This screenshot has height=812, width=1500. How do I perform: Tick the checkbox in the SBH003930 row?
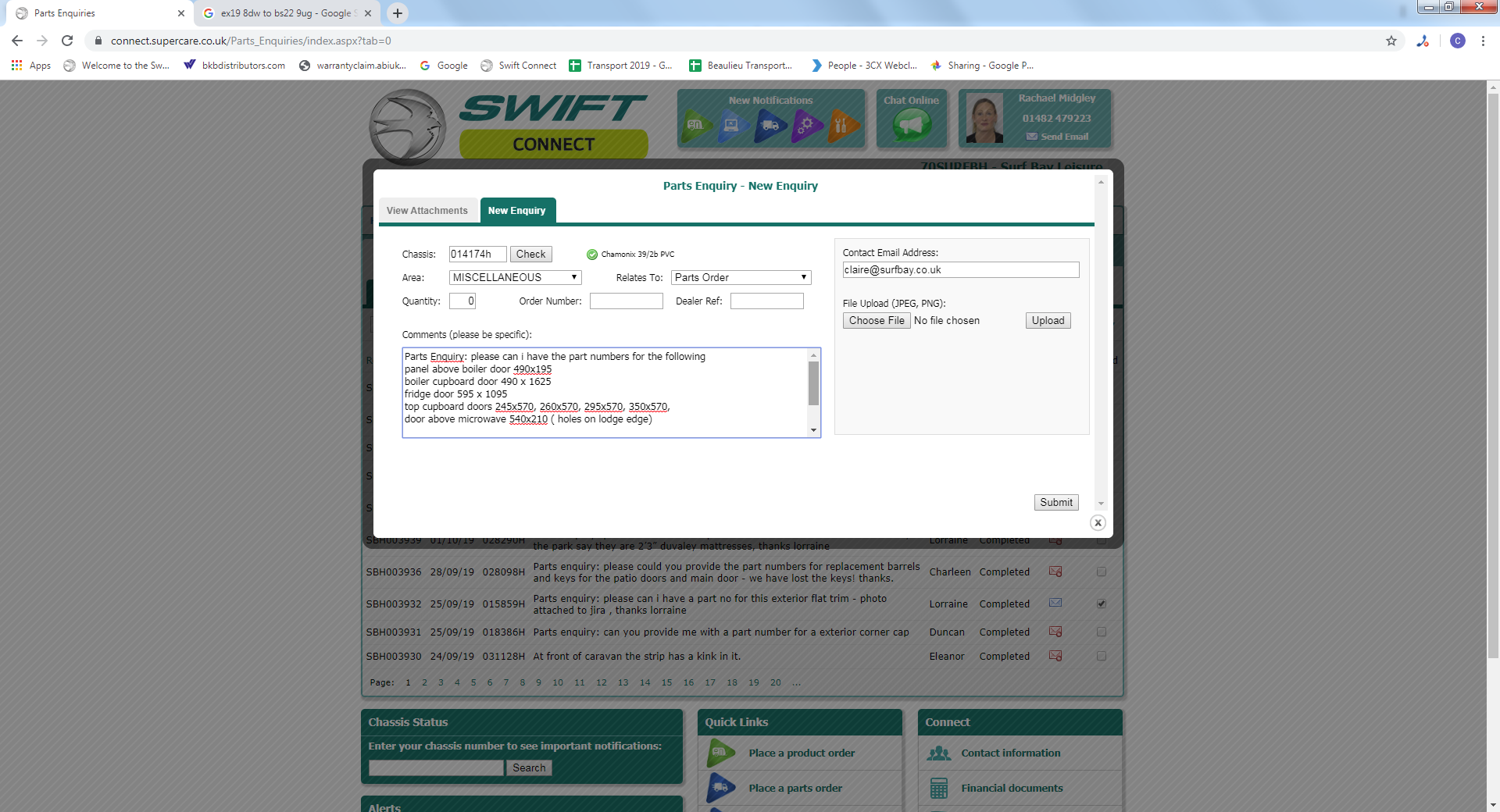(x=1102, y=656)
